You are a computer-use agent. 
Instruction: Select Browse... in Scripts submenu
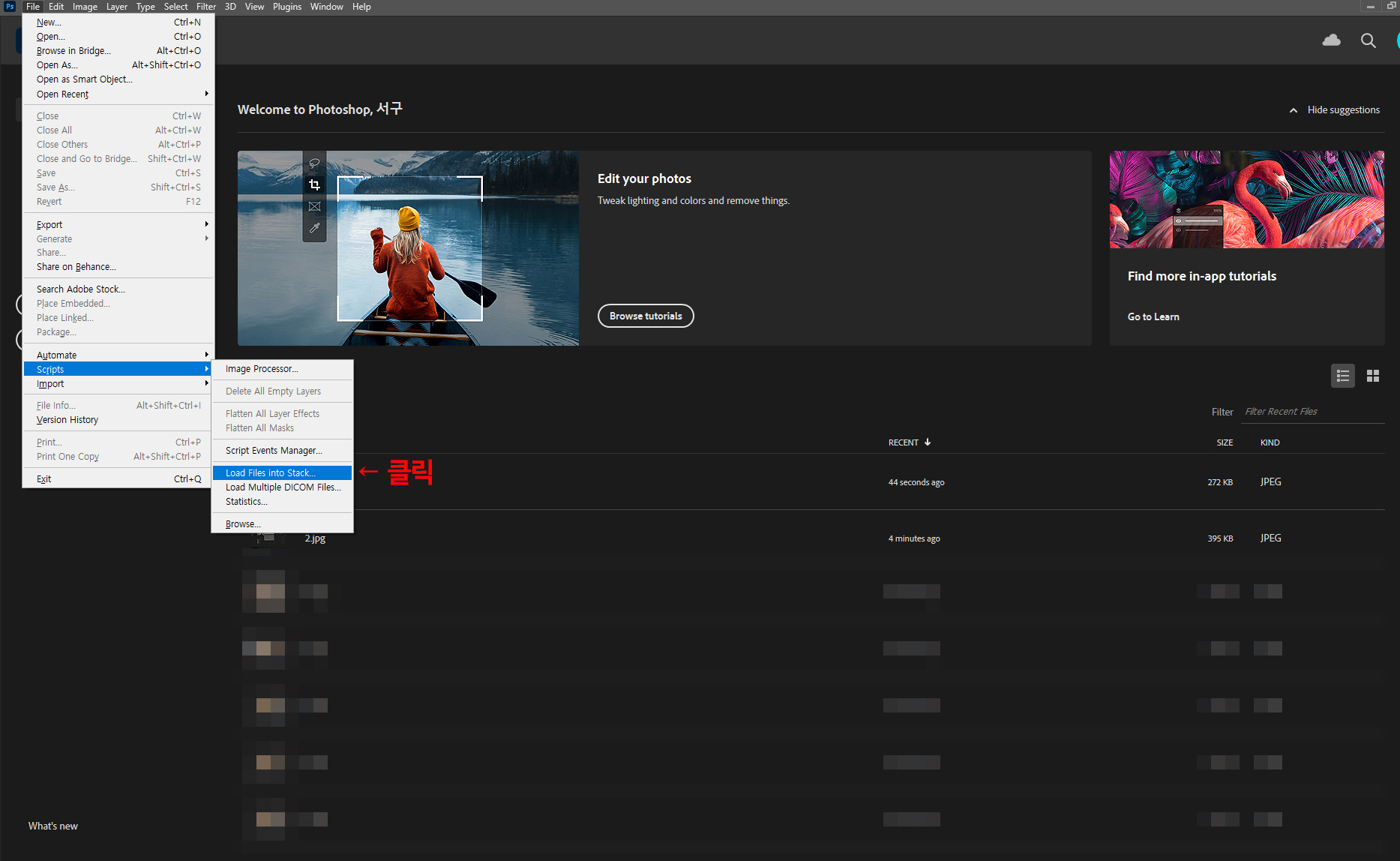282,524
